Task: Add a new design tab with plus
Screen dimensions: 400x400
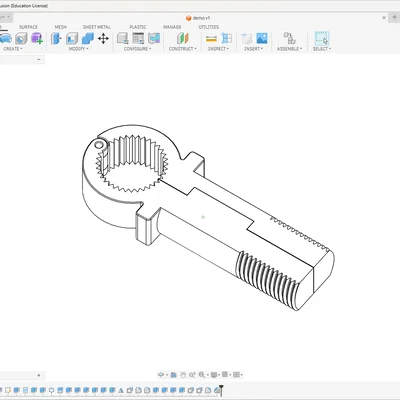Action: 394,17
